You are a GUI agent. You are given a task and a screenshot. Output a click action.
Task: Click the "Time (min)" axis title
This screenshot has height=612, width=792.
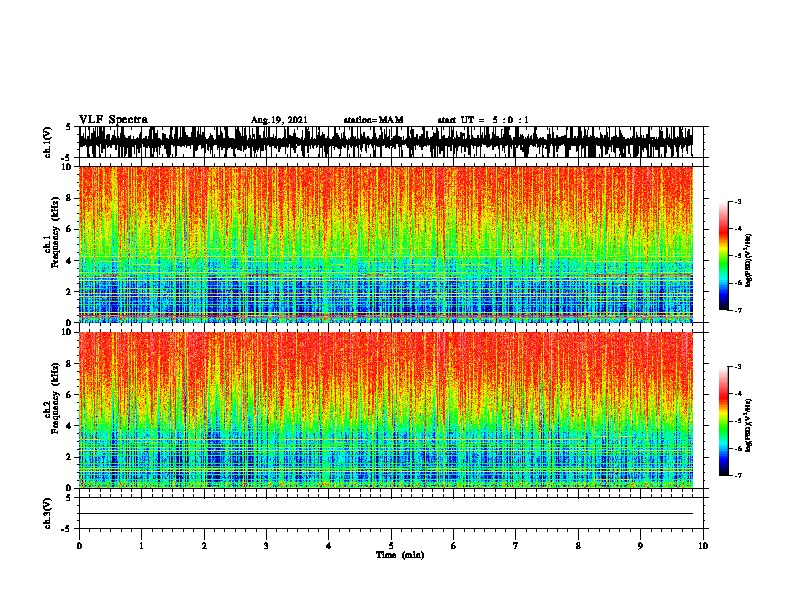pos(400,555)
